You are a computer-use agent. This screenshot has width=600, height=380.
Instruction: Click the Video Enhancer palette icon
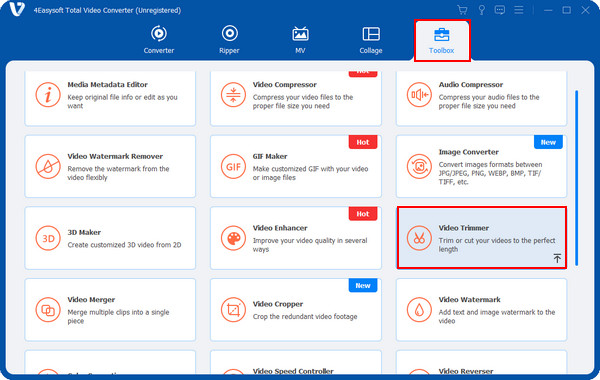click(233, 238)
